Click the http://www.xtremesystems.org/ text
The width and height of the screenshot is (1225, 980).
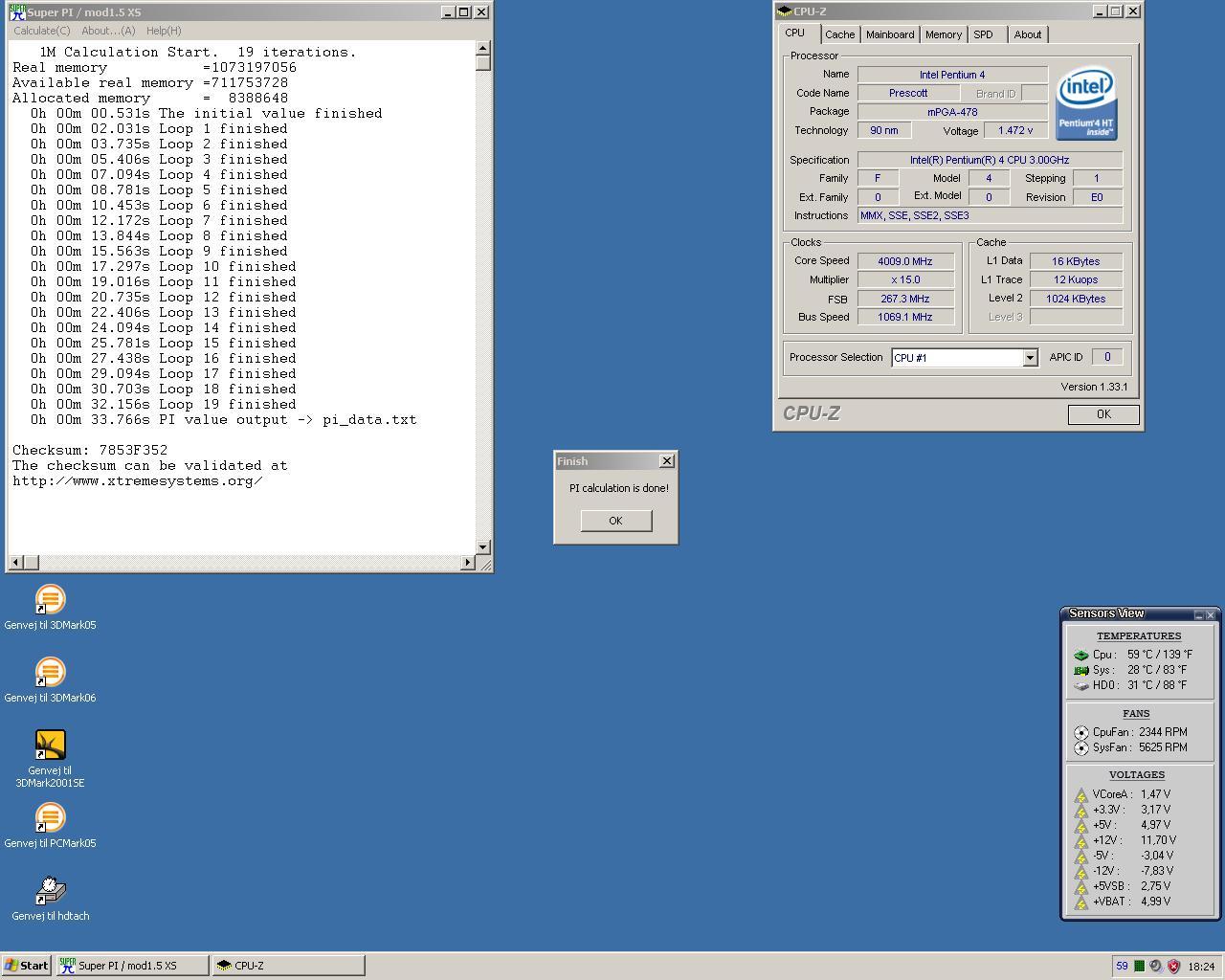(x=137, y=480)
